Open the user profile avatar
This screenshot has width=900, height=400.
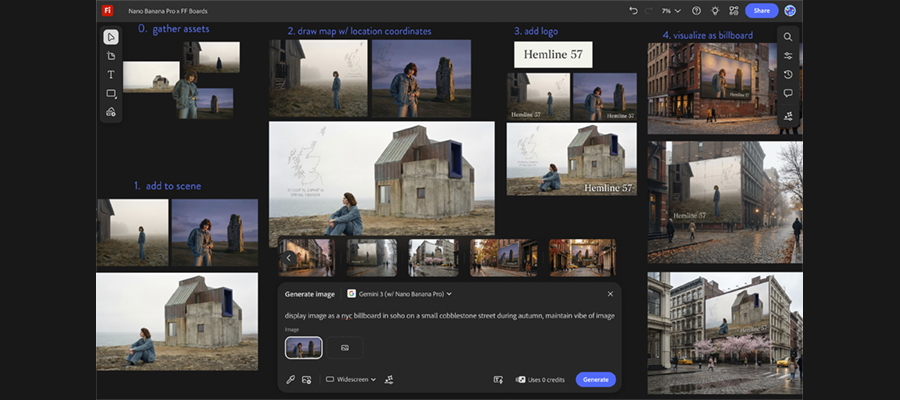(x=790, y=11)
